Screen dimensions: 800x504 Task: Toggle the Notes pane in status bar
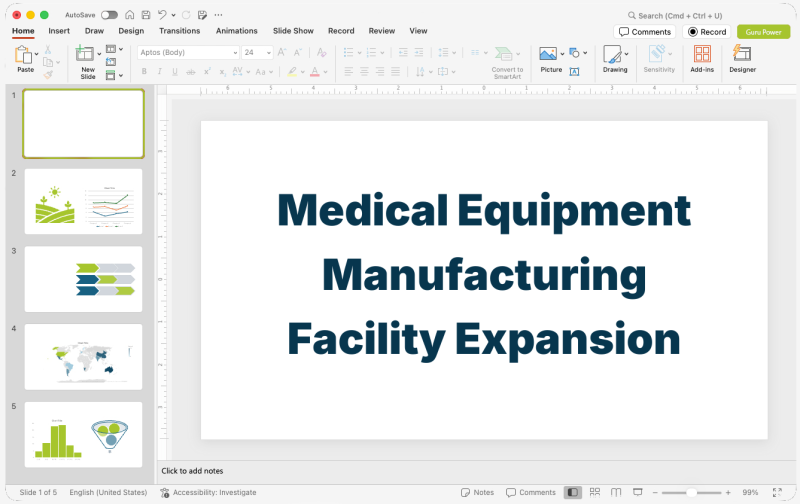478,492
